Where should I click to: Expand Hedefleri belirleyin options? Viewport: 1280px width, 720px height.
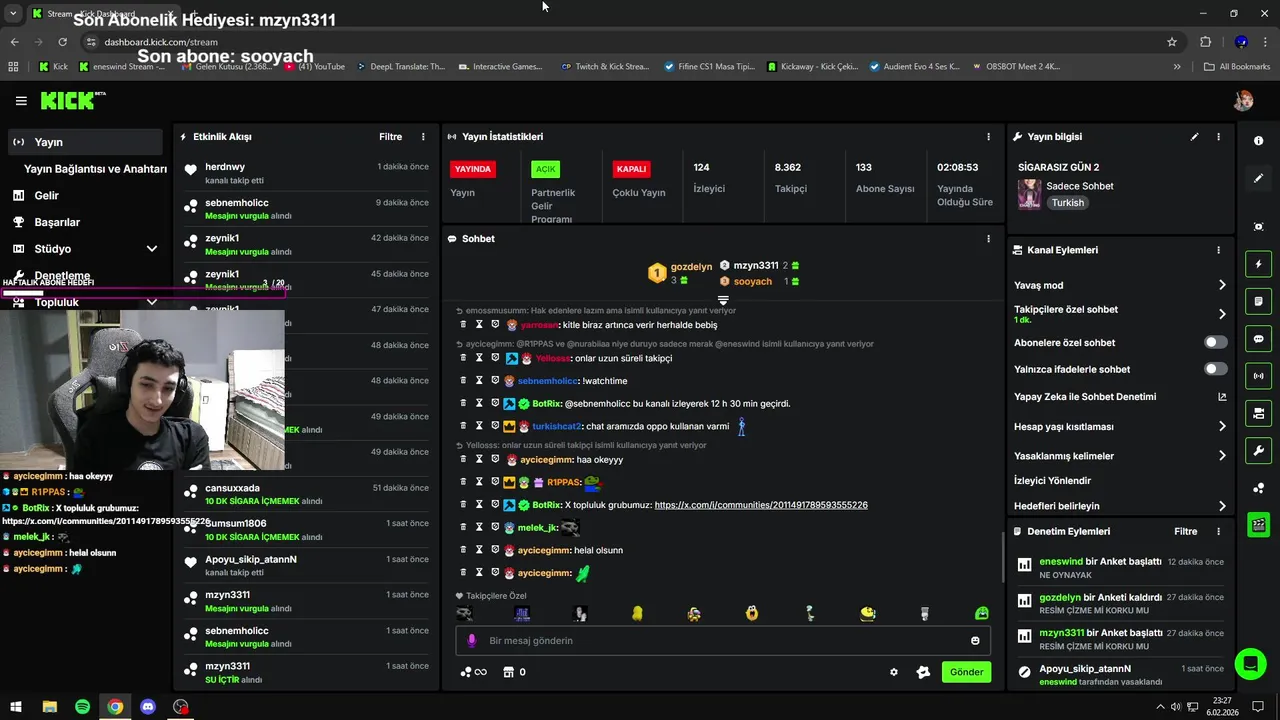click(x=1222, y=506)
